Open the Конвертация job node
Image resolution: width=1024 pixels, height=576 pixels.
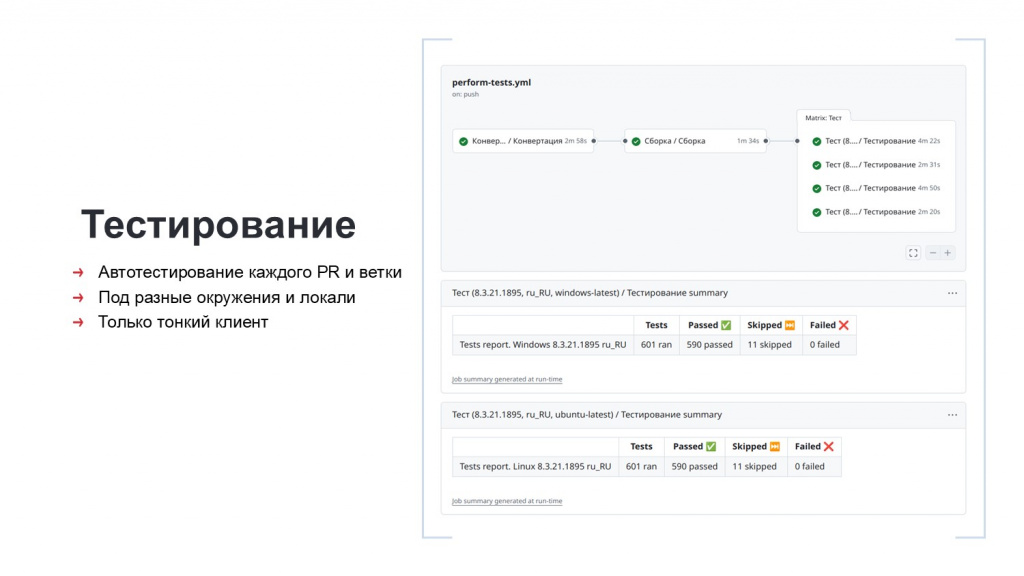pos(523,141)
